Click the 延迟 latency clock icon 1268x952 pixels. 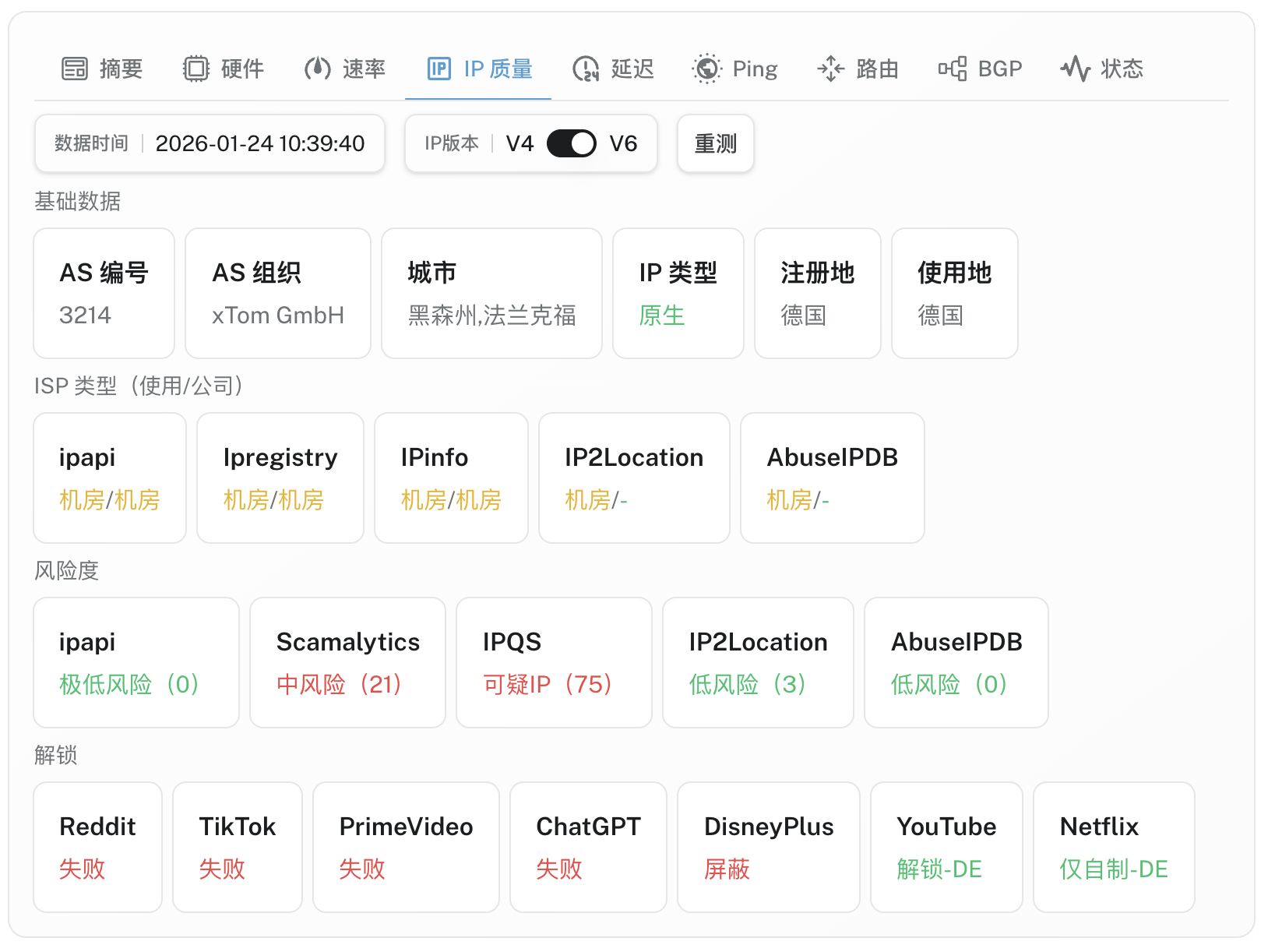tap(586, 69)
